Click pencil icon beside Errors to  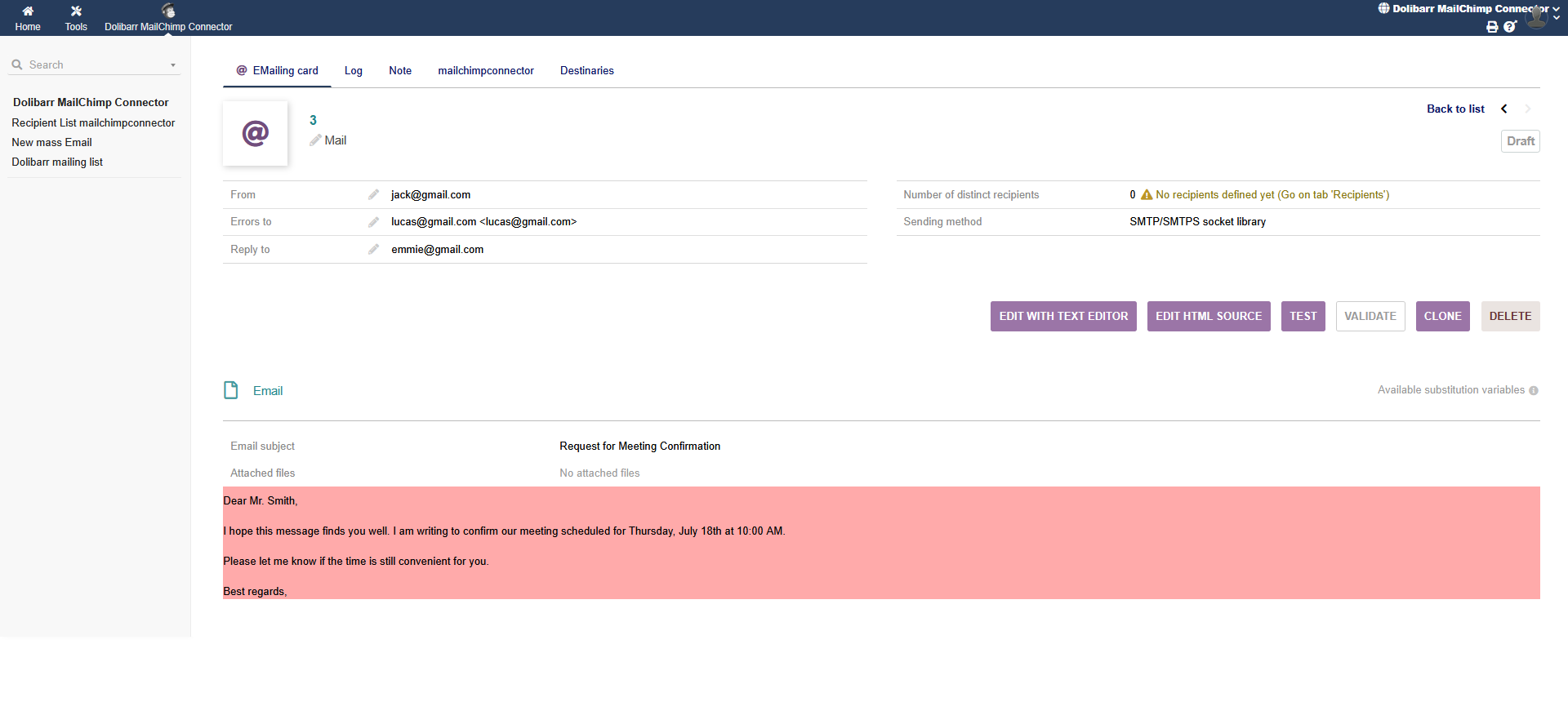point(373,222)
